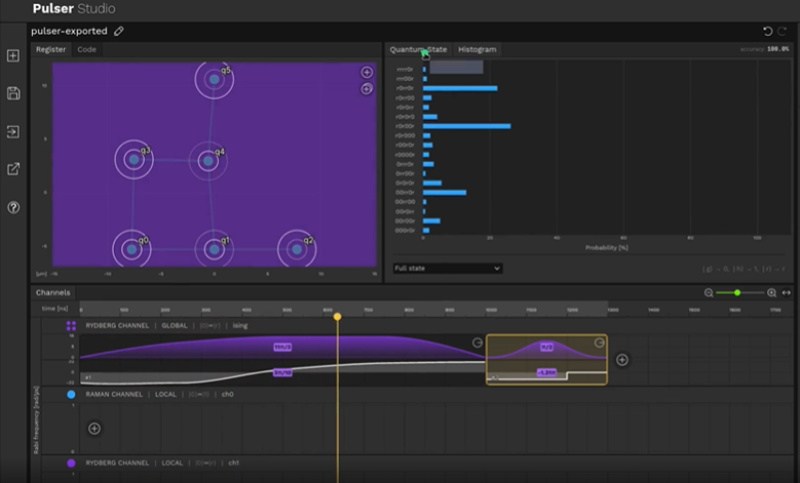
Task: Fit the timeline using the double-arrow icon
Action: click(x=786, y=293)
